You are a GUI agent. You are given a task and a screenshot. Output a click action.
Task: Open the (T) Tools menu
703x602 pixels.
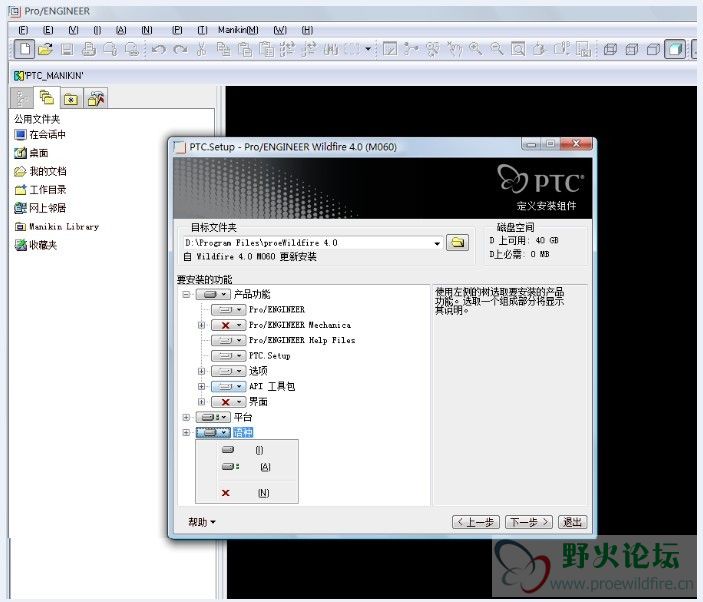202,30
